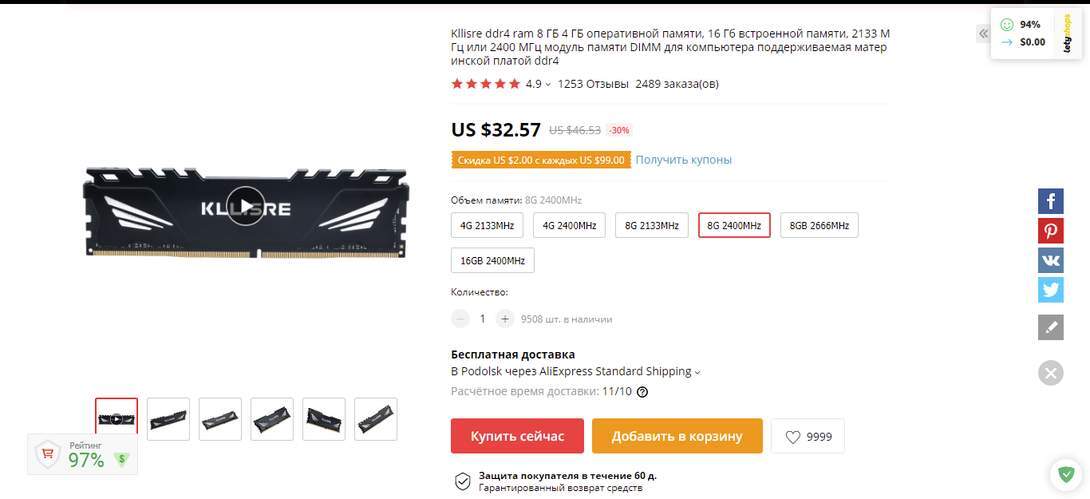Open delivery time help question mark

[642, 391]
